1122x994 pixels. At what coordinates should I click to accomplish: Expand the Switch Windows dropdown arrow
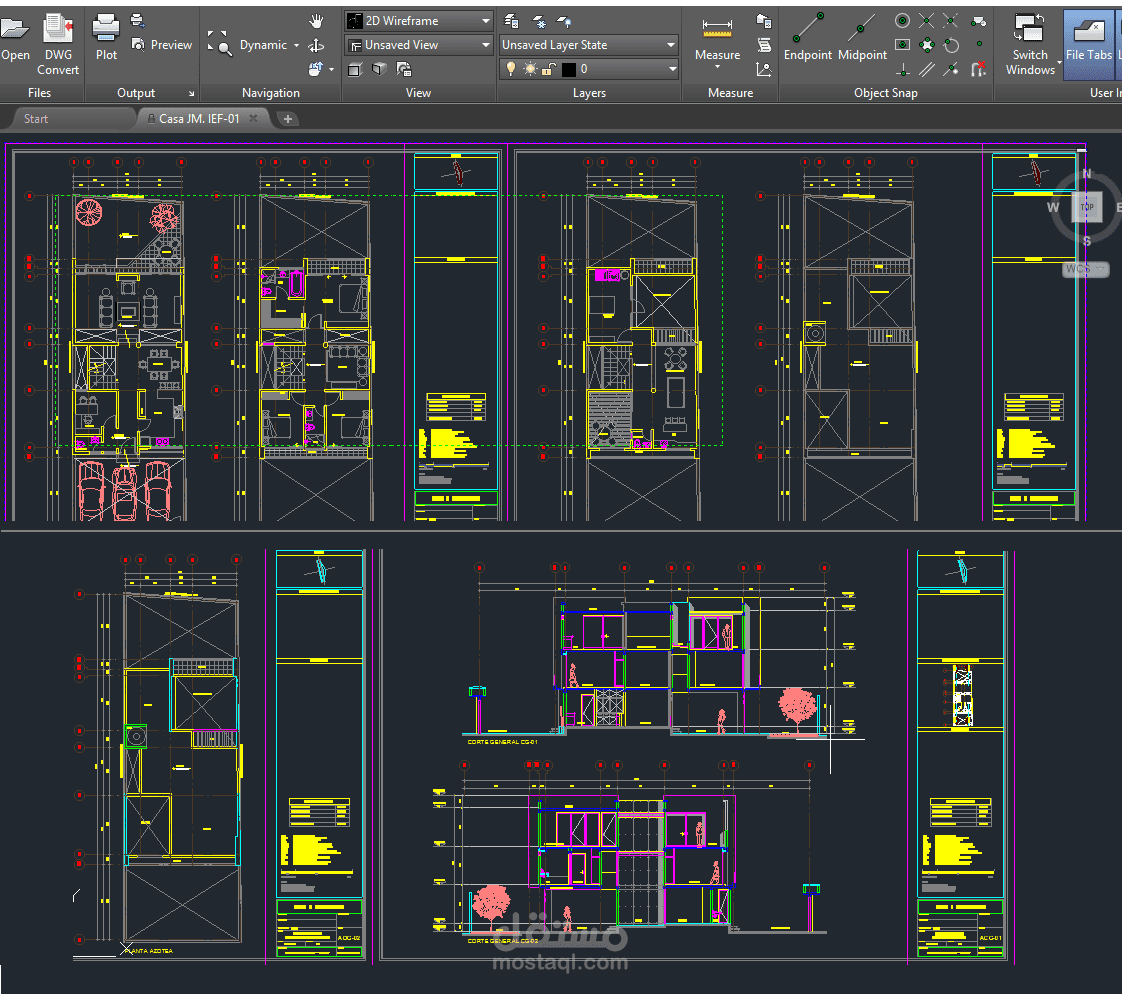click(x=1059, y=62)
